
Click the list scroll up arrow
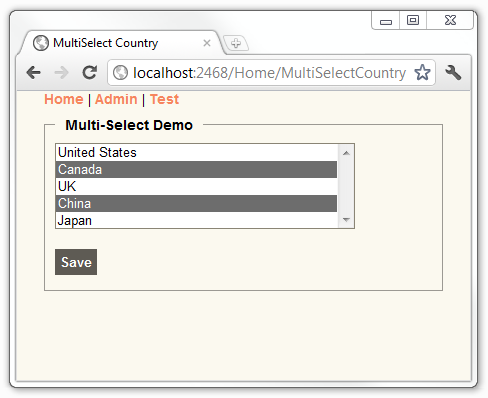pyautogui.click(x=346, y=153)
